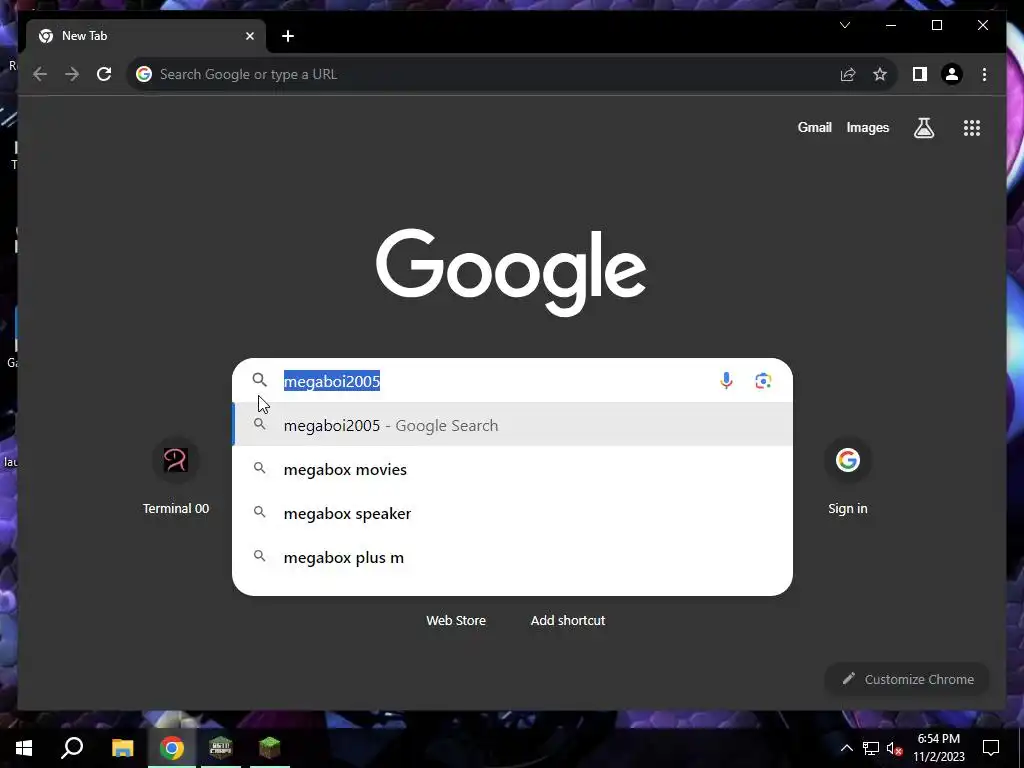Open the notification center

tap(991, 748)
